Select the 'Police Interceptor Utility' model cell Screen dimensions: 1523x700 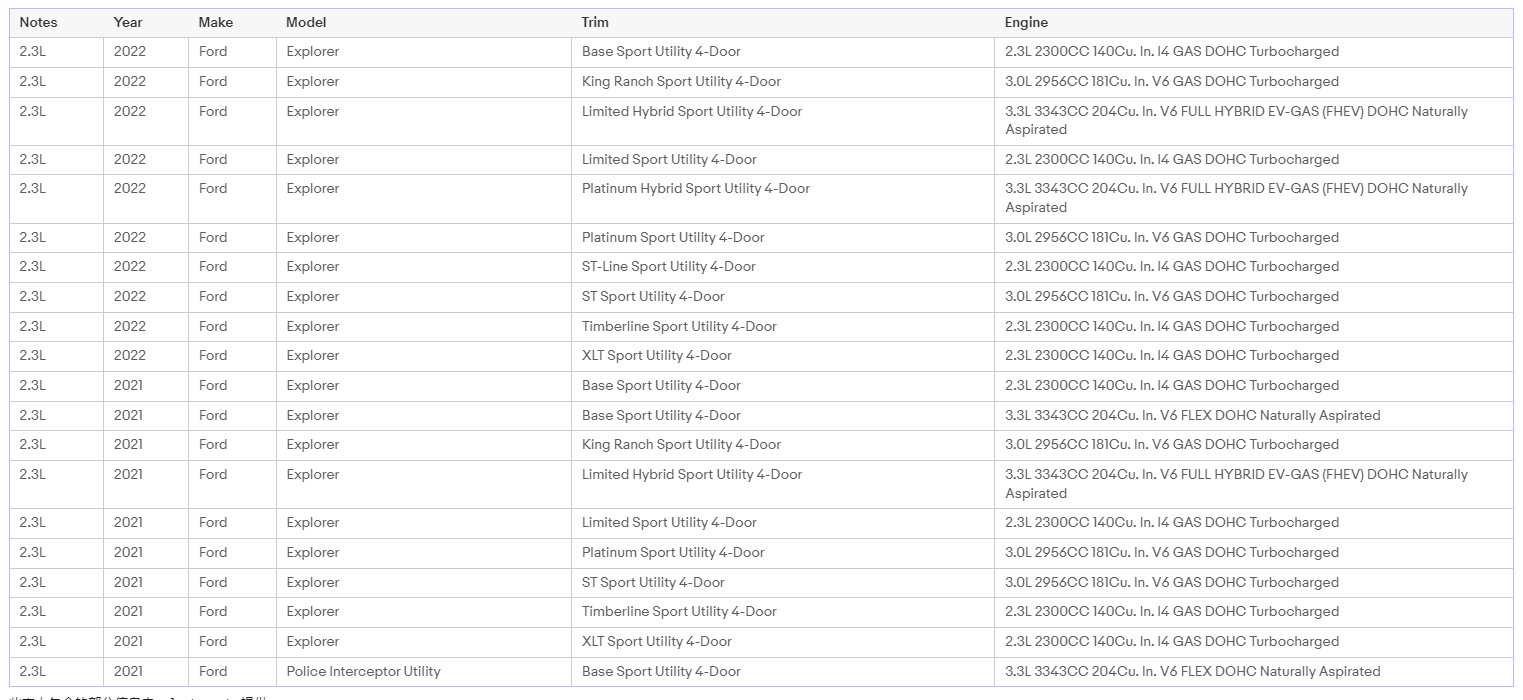(x=363, y=671)
